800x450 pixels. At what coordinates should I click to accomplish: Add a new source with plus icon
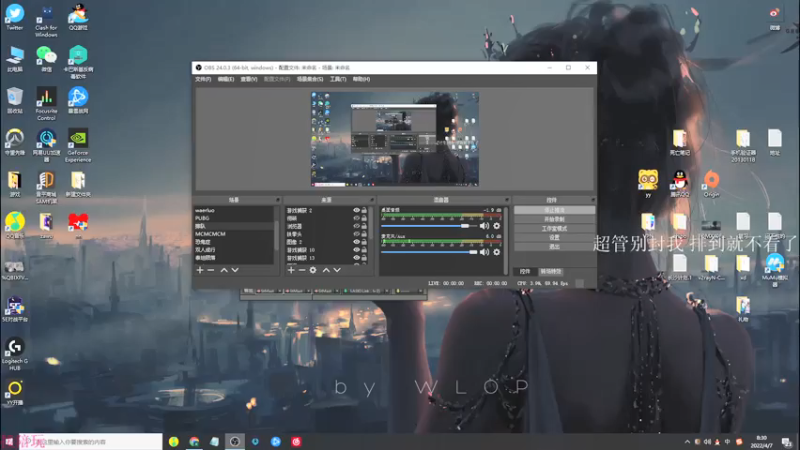(x=291, y=270)
